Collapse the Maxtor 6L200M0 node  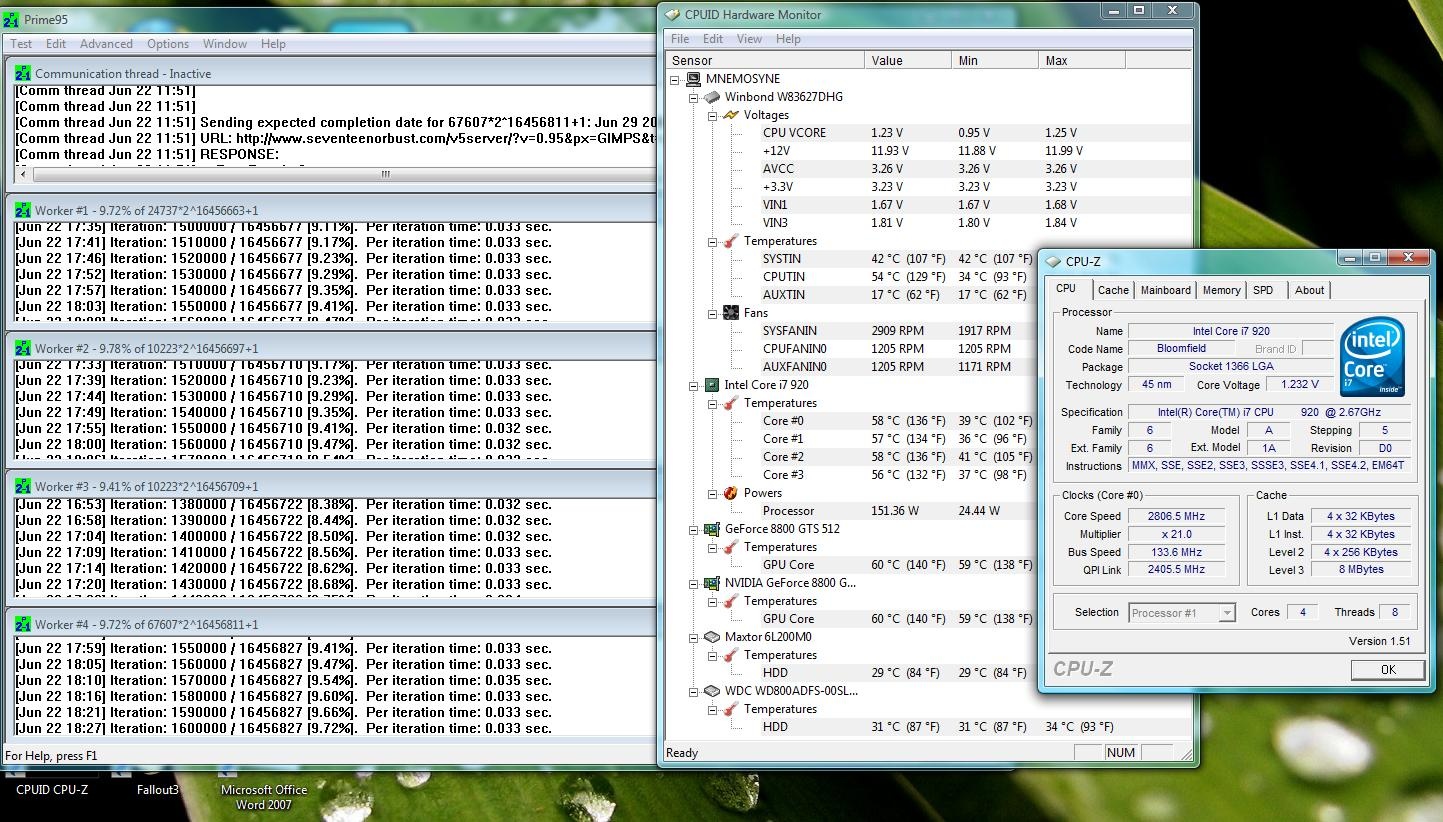[695, 637]
